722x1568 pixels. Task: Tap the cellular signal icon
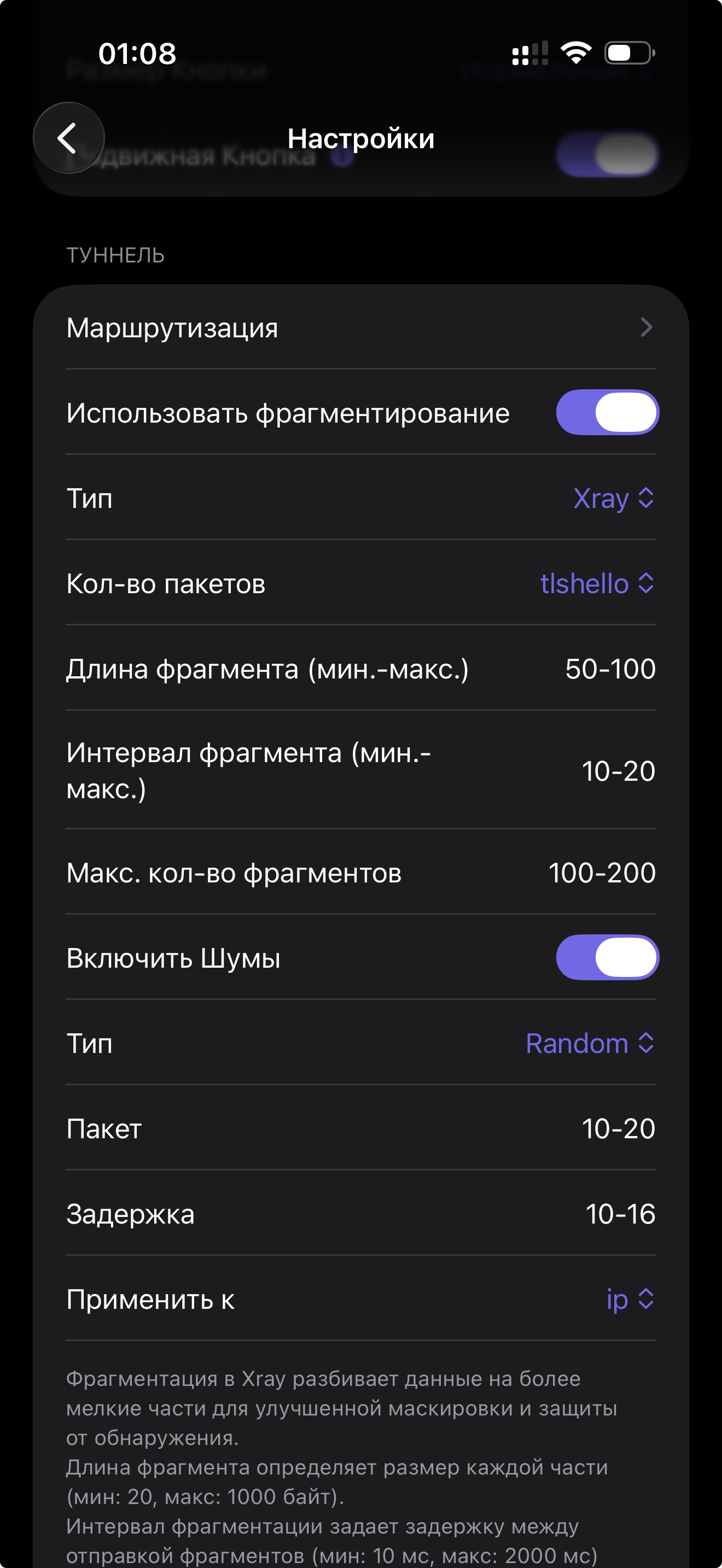point(529,53)
